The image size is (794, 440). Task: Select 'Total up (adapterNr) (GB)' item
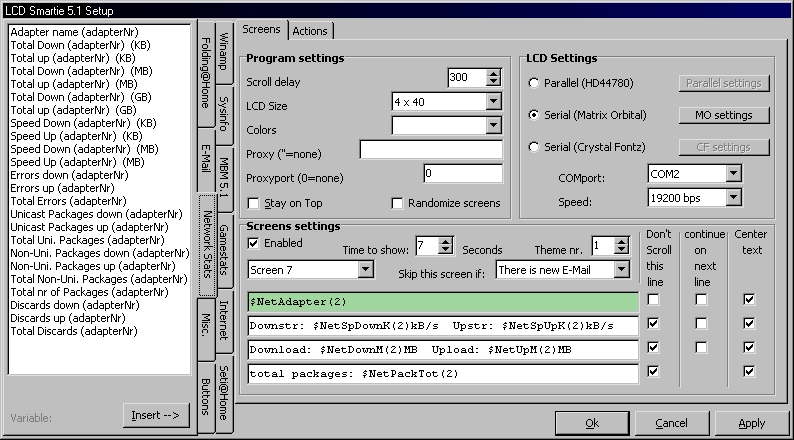[x=73, y=110]
